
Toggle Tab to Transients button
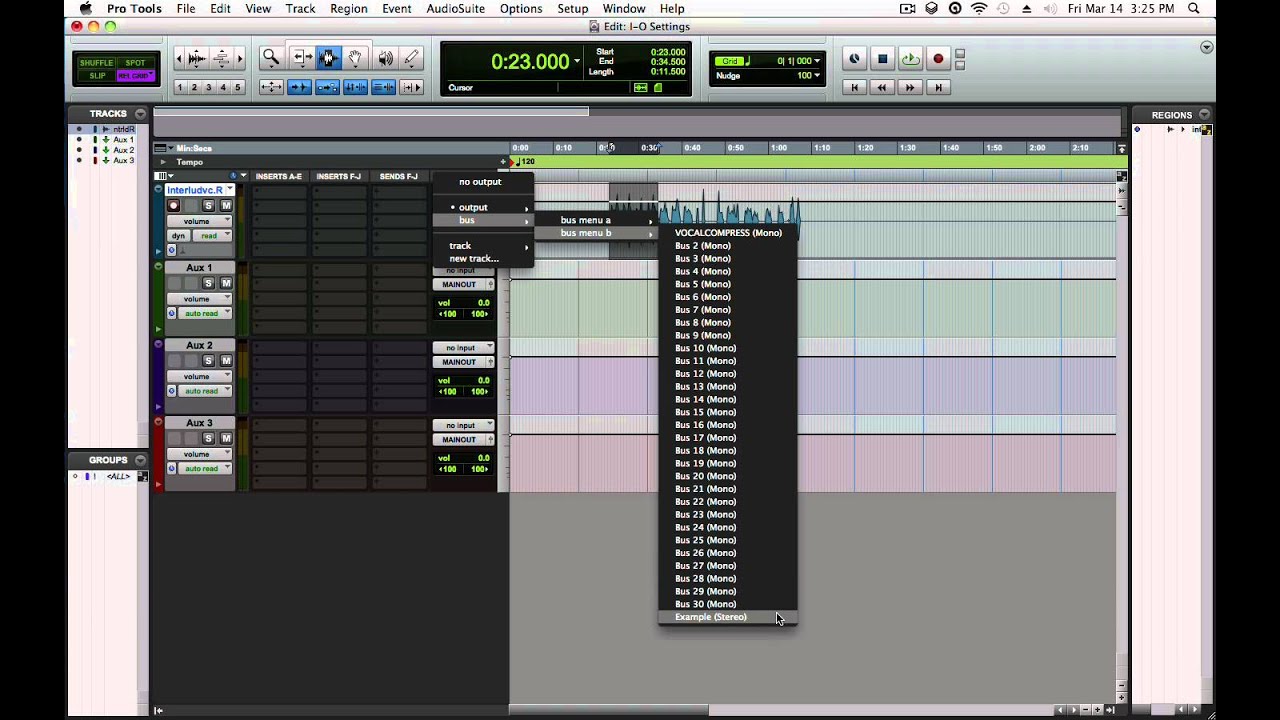[299, 87]
